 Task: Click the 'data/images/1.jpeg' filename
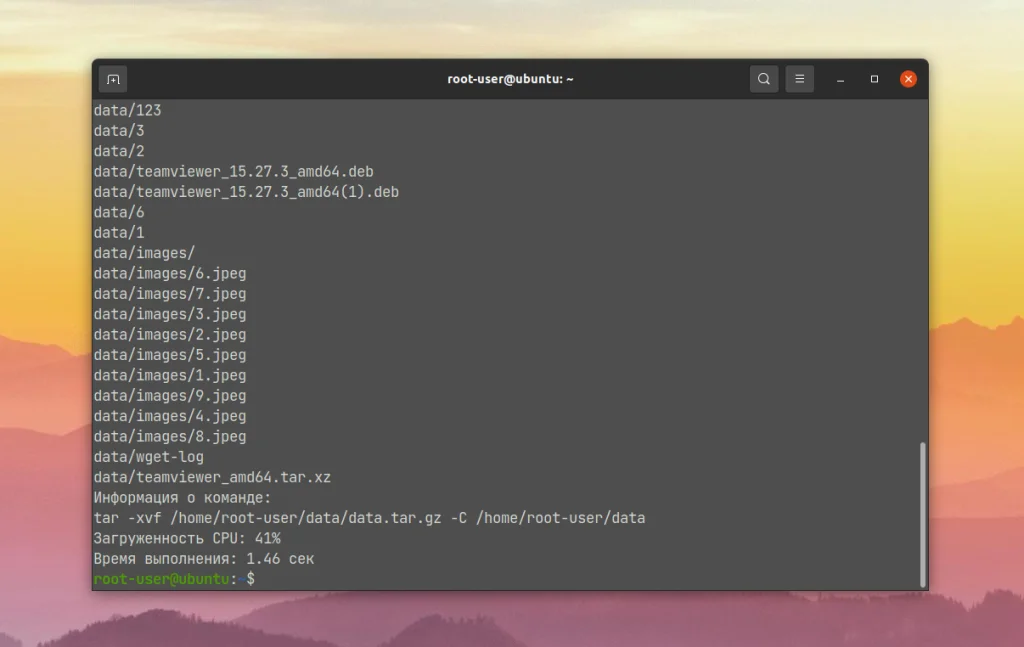171,375
